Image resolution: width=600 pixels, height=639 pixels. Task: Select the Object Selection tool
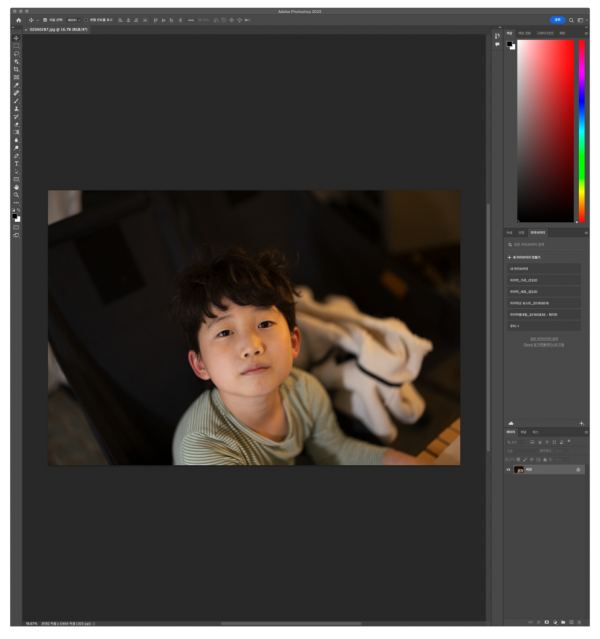16,62
